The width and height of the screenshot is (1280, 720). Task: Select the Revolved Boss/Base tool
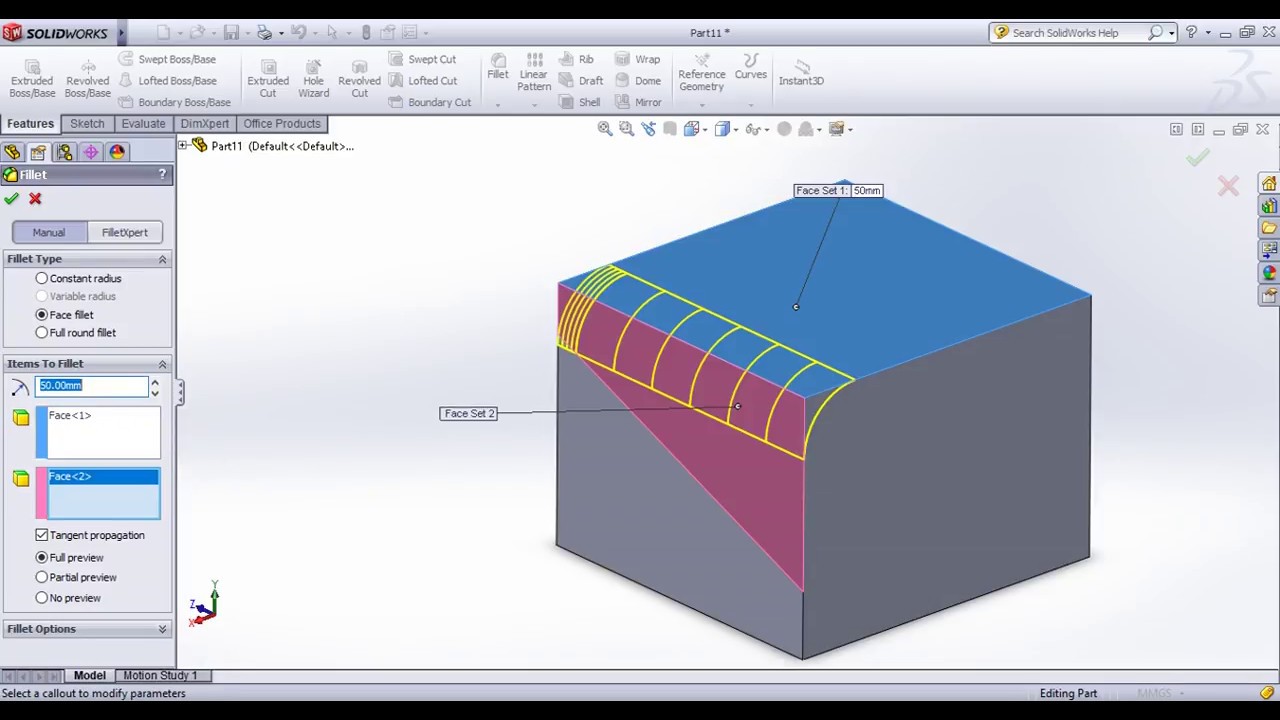click(87, 78)
